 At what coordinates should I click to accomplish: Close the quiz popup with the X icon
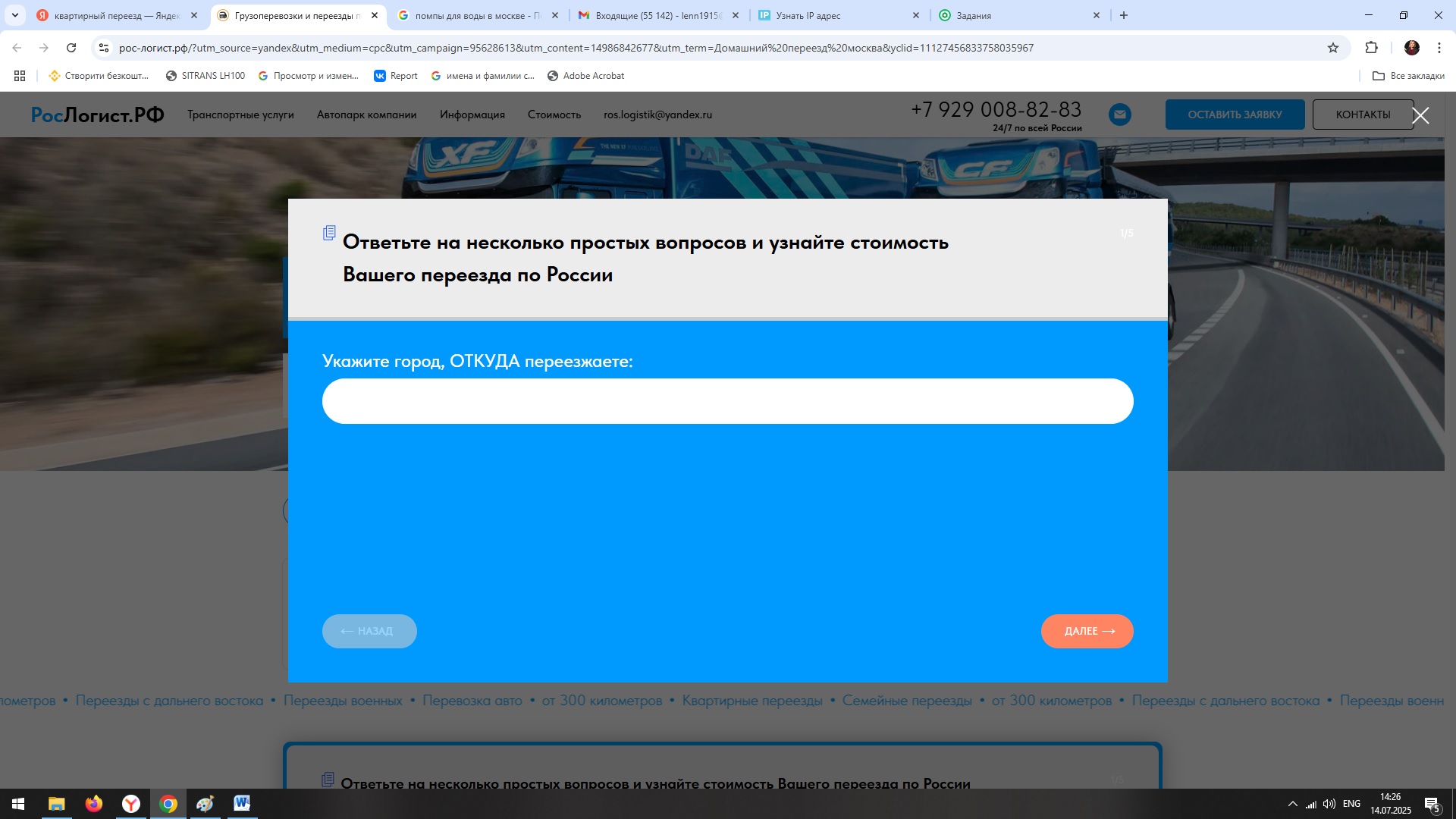pos(1420,115)
